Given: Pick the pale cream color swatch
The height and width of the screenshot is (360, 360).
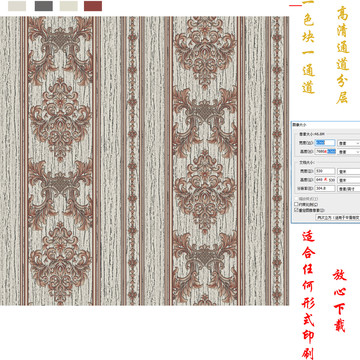Looking at the screenshot, I should [69, 6].
